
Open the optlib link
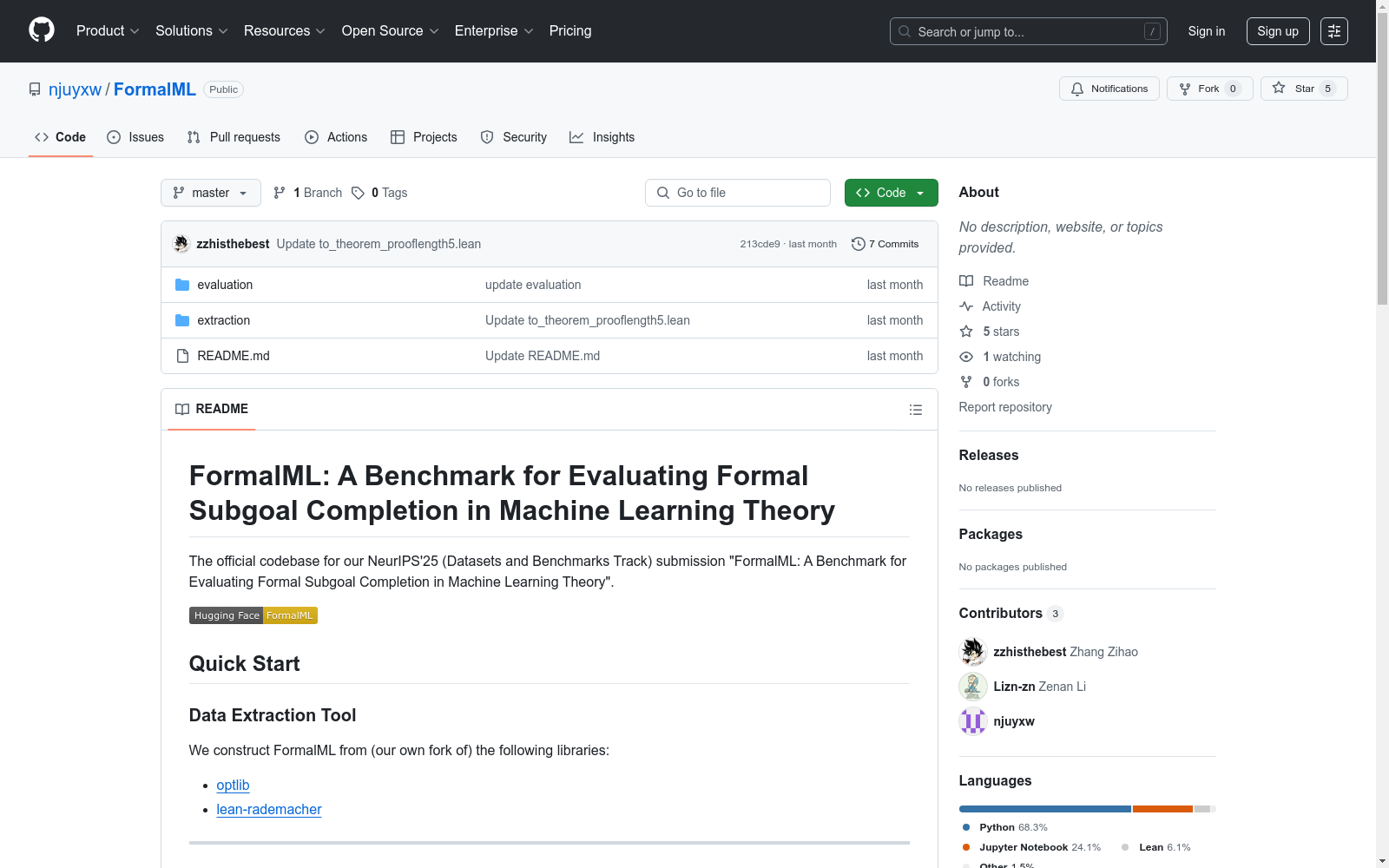click(x=233, y=785)
